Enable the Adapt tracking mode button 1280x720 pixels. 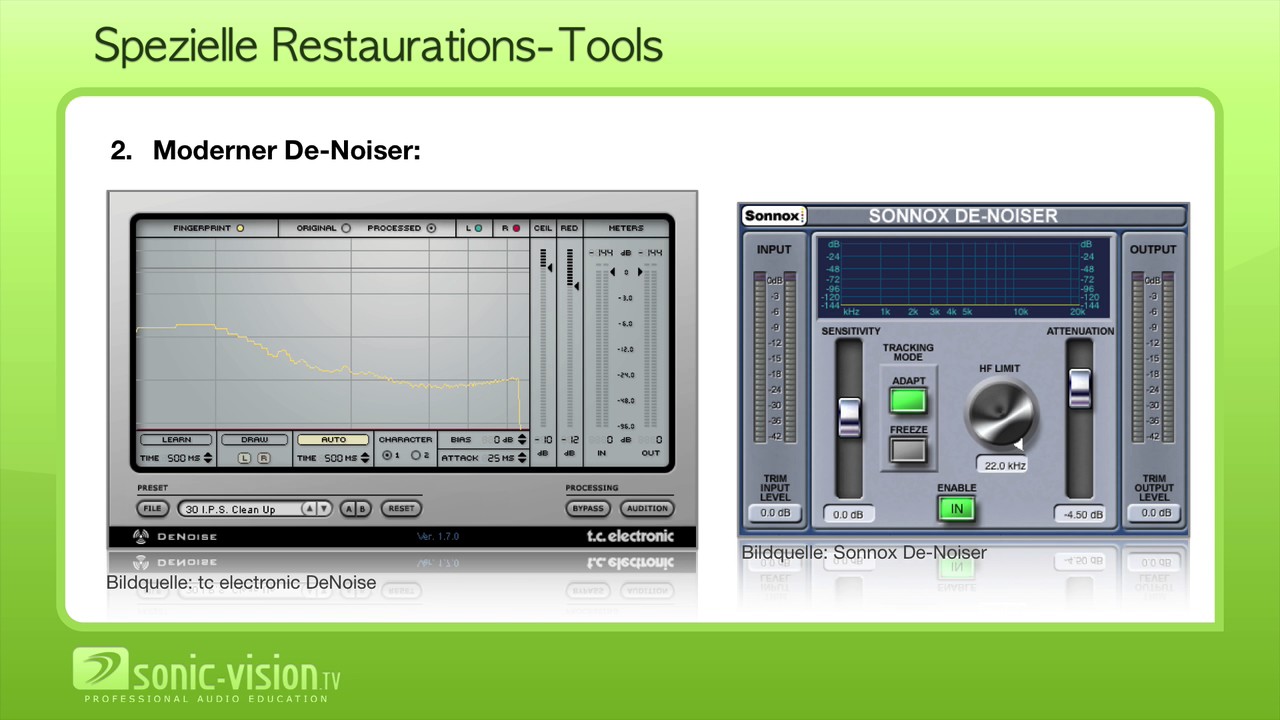click(908, 400)
